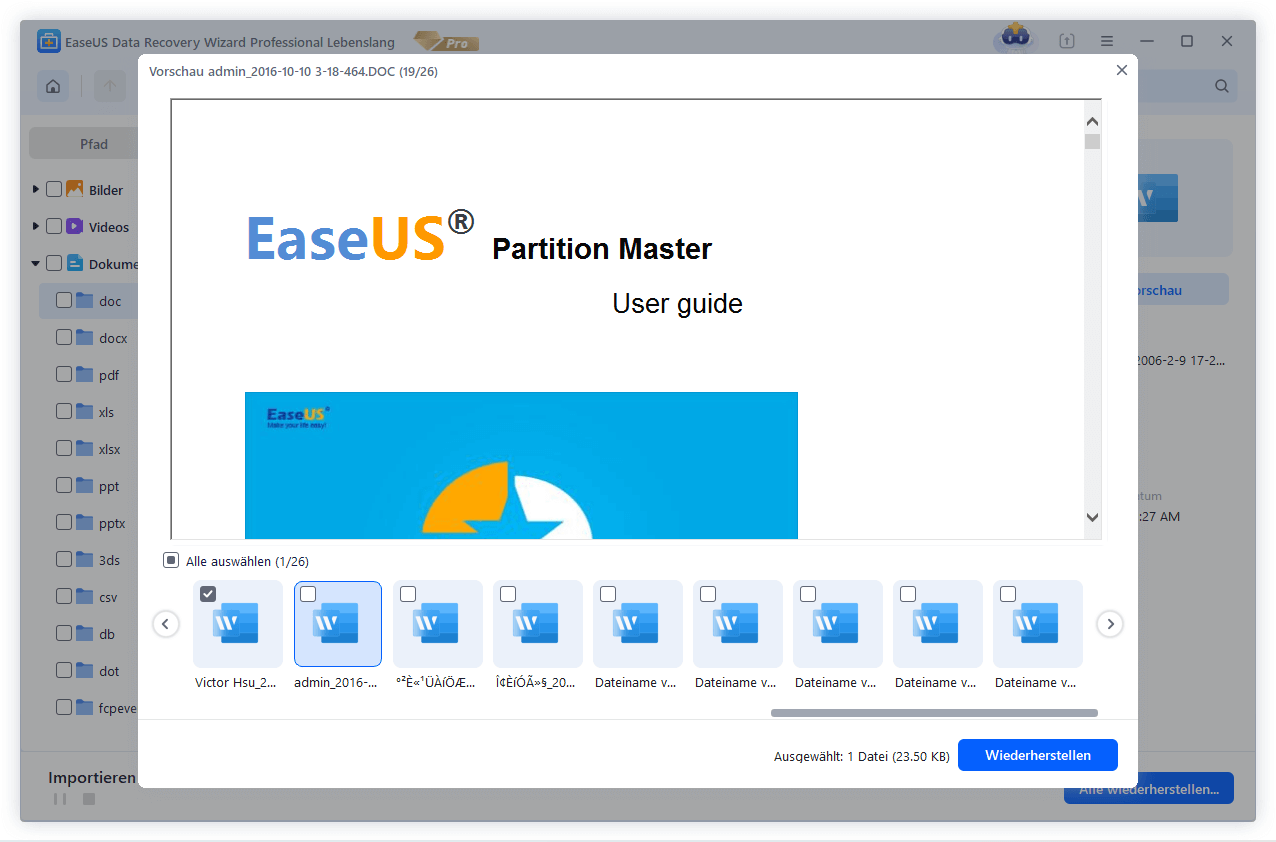Select the Victor Hsu document thumbnail
Screen dimensions: 1276x842
238,624
